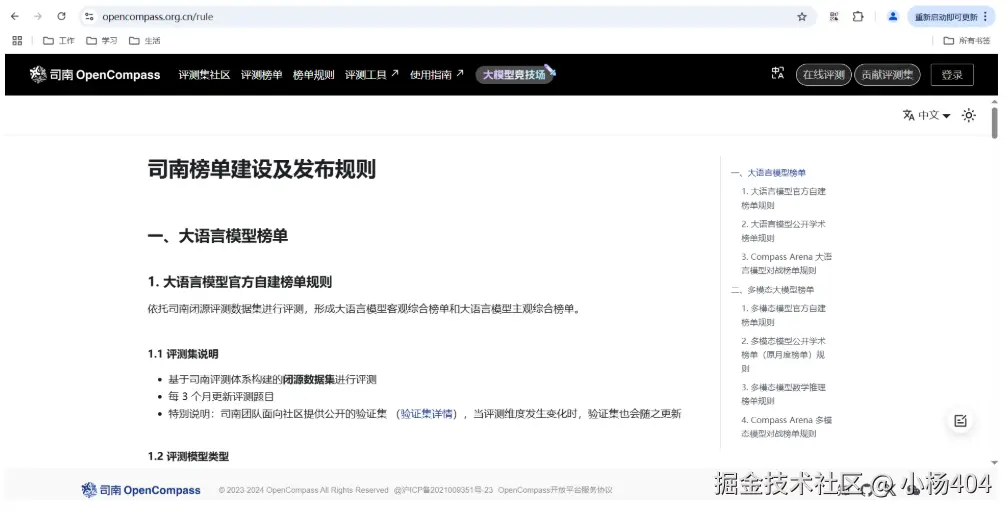
Task: Open 榜单规则 navigation item
Action: pos(313,75)
